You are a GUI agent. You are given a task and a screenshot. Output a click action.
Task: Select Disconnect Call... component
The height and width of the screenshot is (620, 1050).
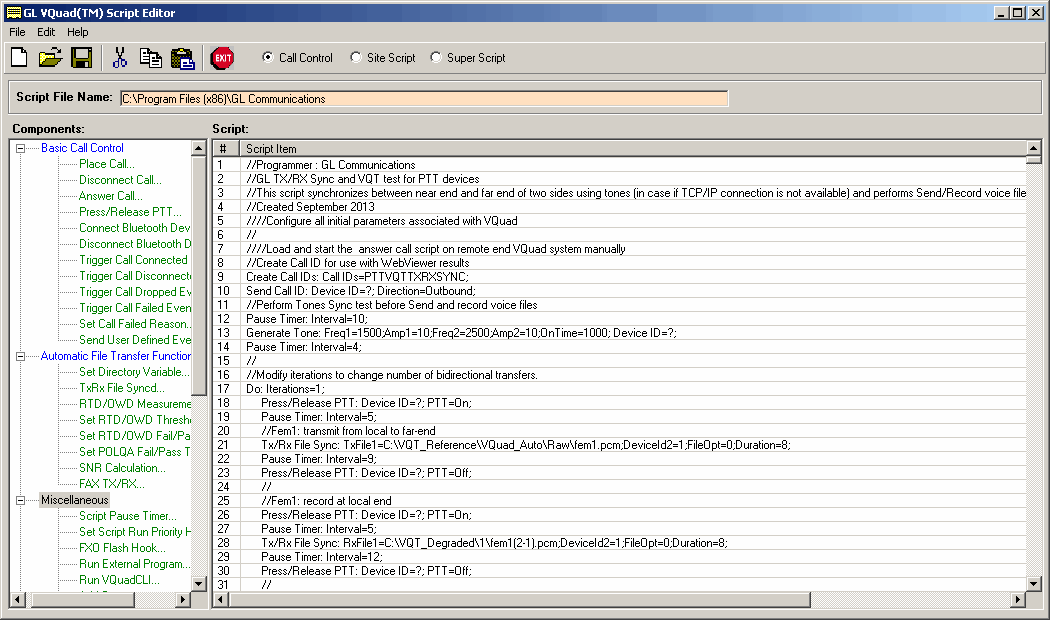point(120,180)
